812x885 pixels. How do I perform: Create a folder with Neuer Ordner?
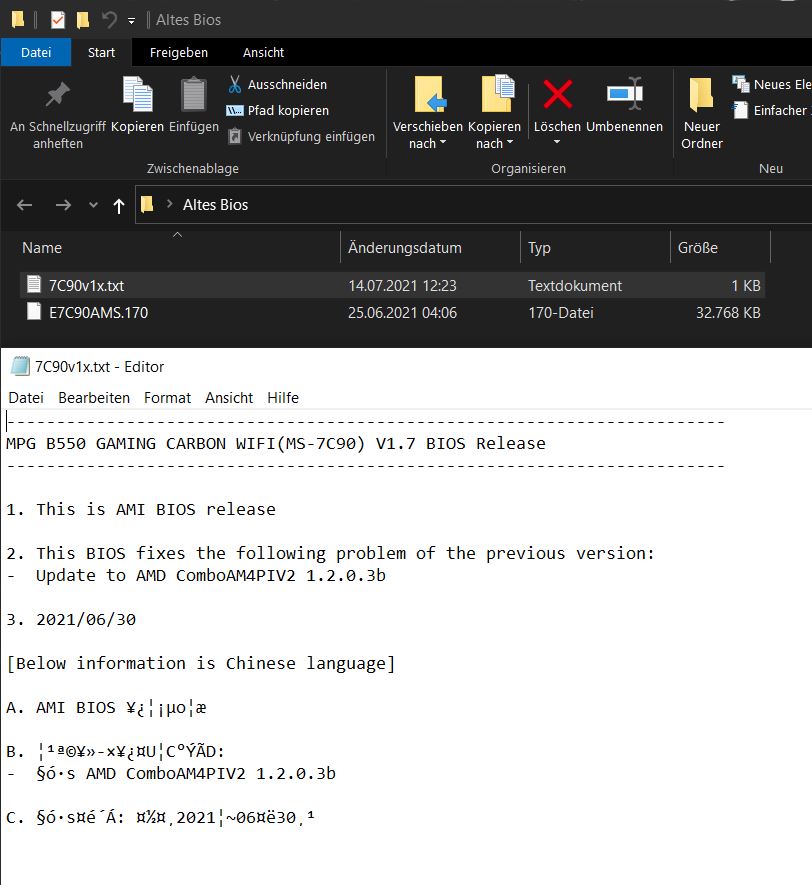701,113
